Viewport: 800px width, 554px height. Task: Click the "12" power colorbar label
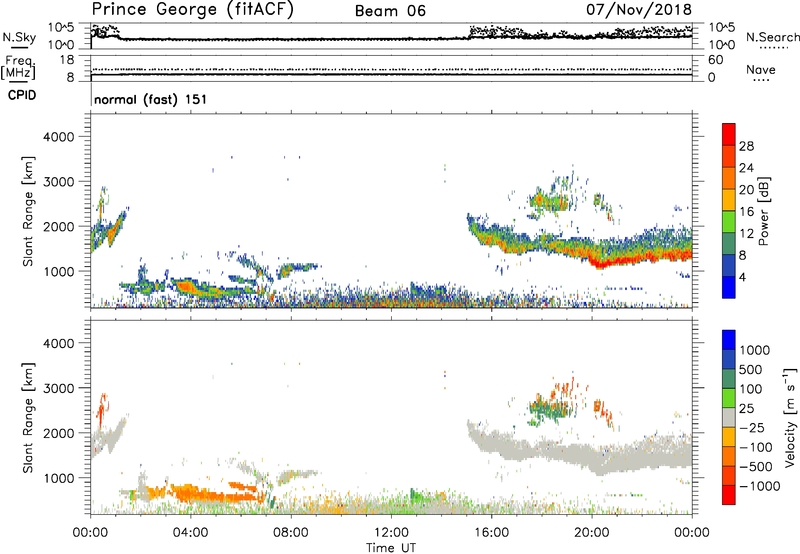click(x=746, y=234)
